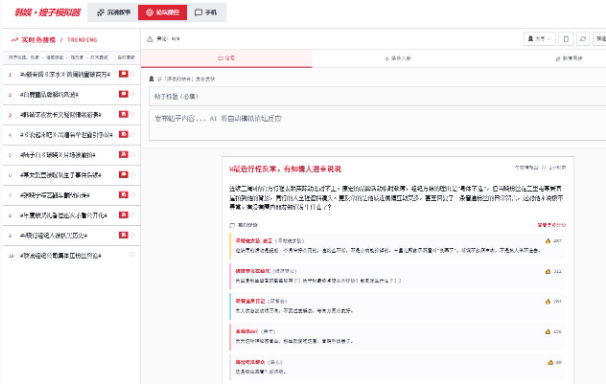Click the red flag icon on trending row 1

click(123, 74)
